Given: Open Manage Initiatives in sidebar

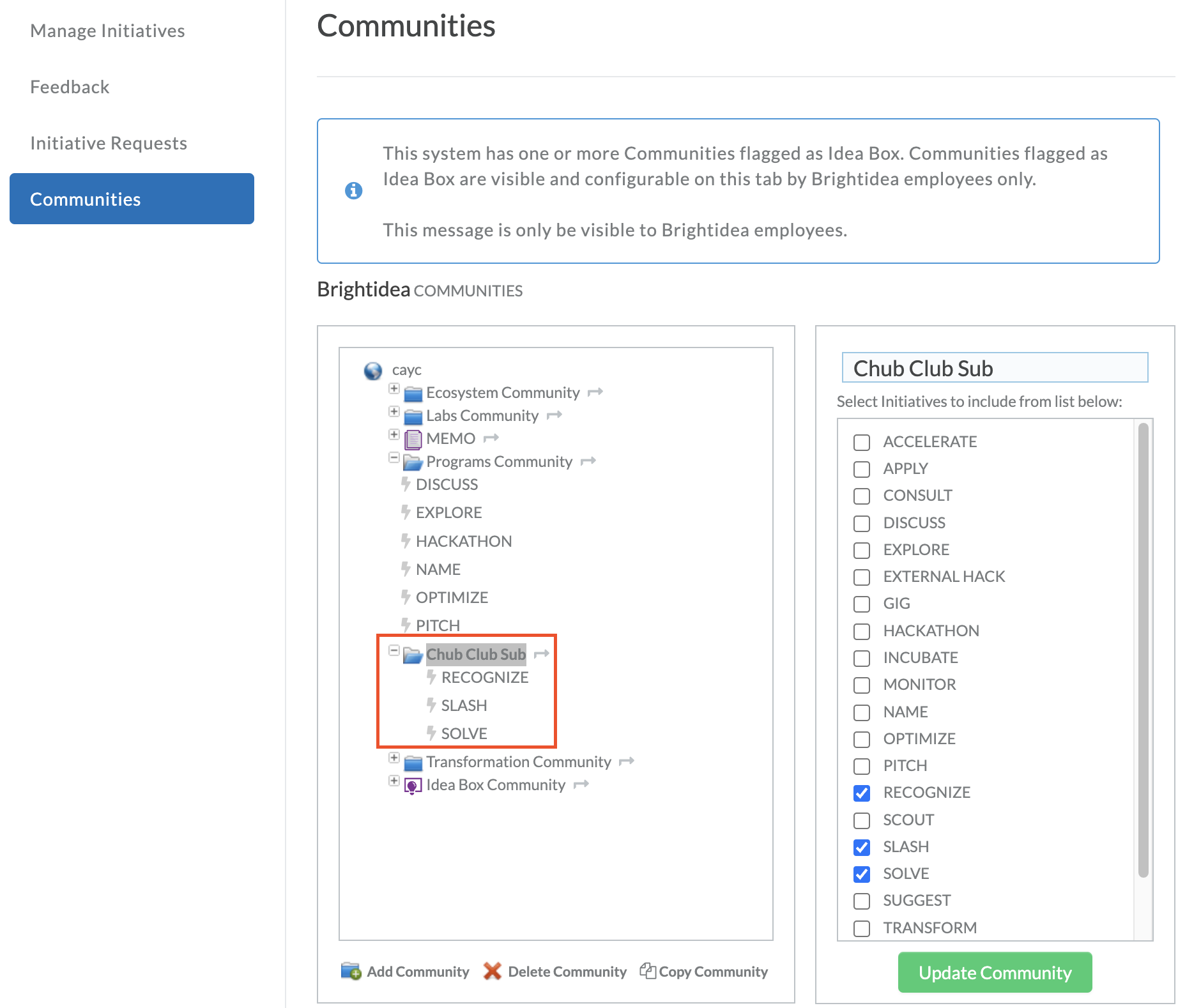Looking at the screenshot, I should point(107,31).
